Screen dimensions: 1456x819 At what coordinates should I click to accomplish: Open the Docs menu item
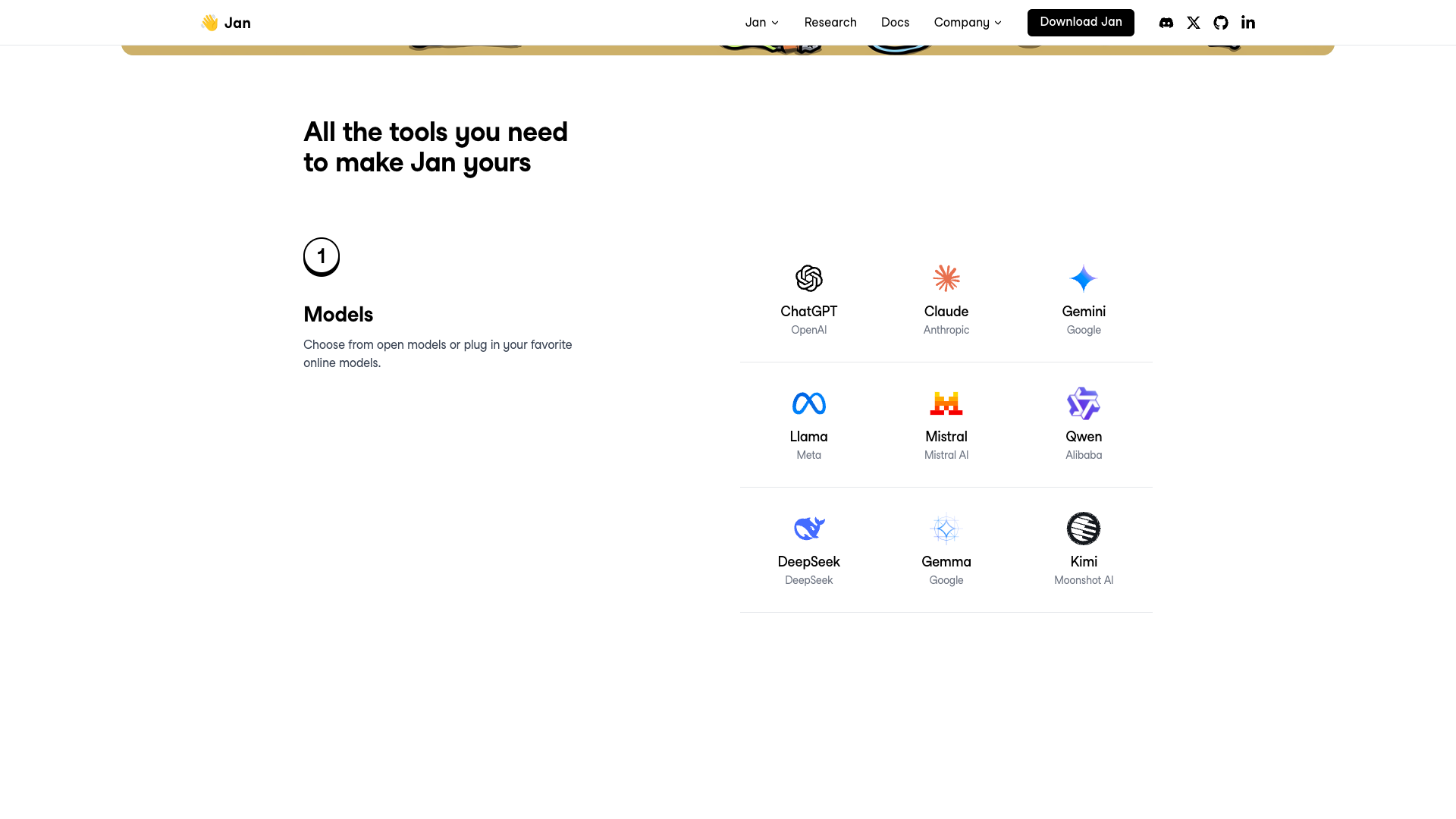coord(895,23)
